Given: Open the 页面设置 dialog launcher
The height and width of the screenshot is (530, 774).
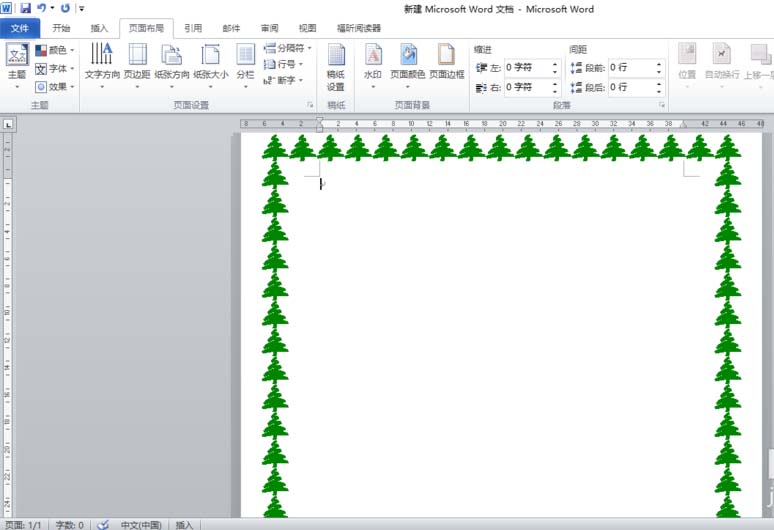Looking at the screenshot, I should click(x=310, y=105).
